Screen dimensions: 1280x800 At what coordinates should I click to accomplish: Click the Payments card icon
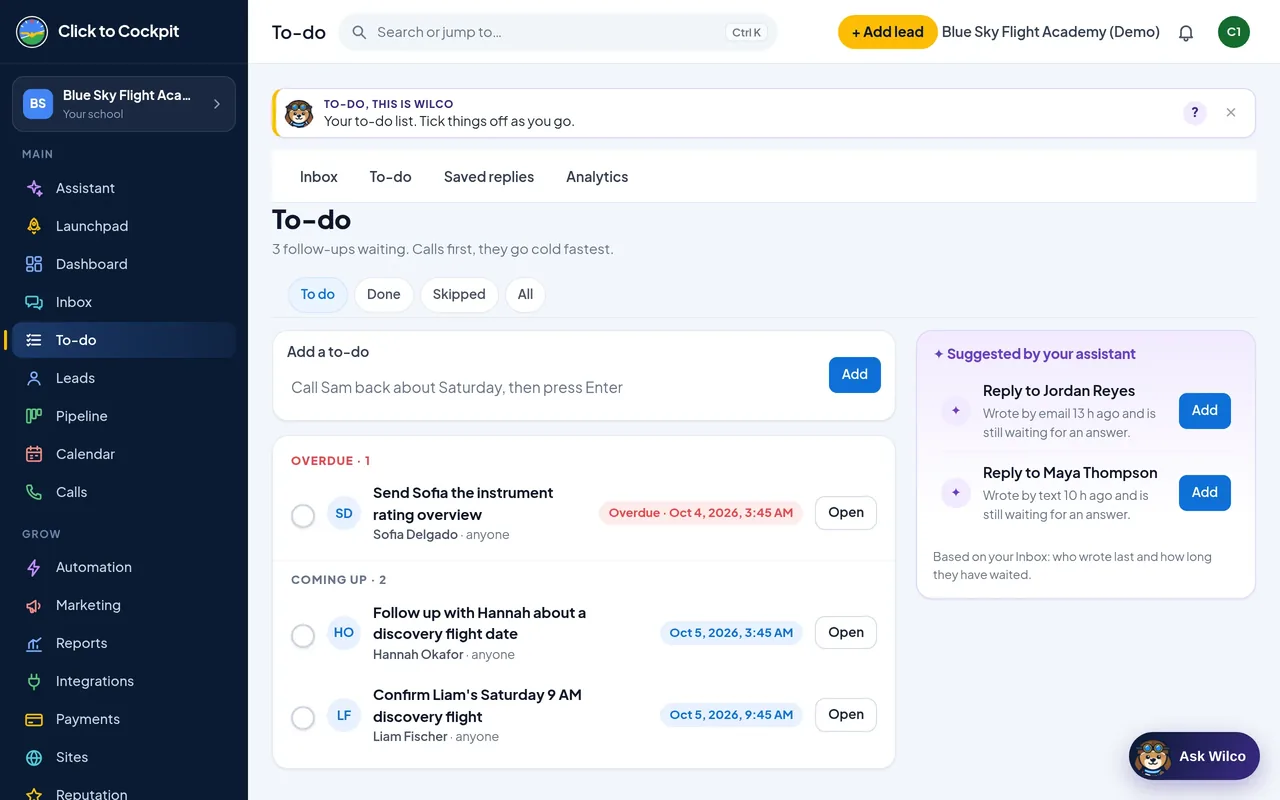coord(34,719)
